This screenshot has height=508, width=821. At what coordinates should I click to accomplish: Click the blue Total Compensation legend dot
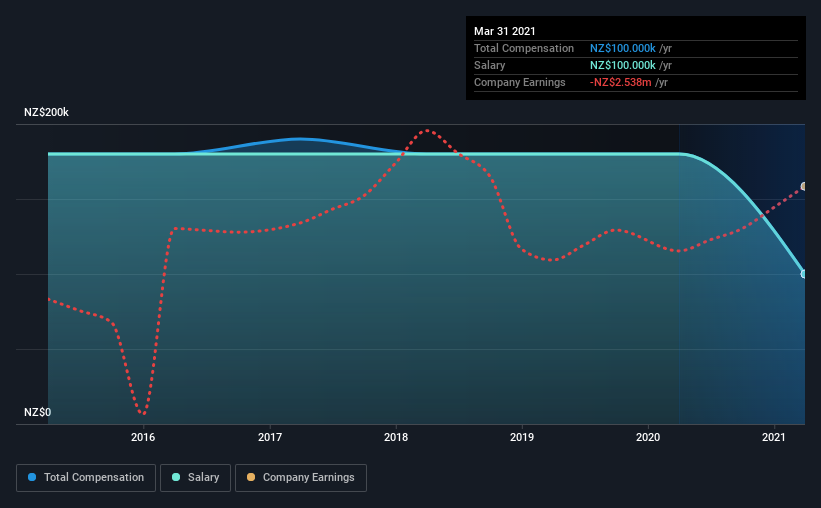pyautogui.click(x=32, y=477)
